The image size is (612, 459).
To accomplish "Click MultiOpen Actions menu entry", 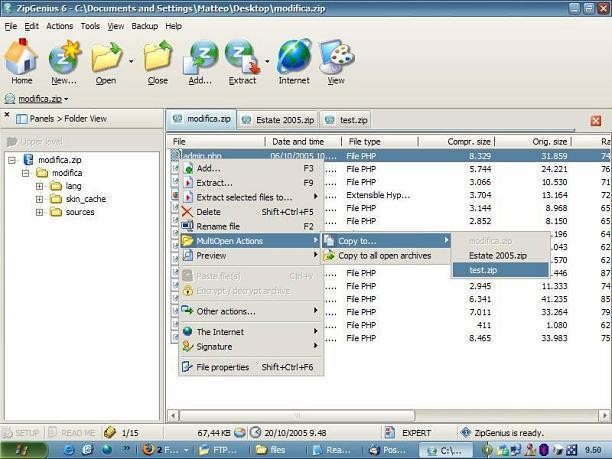I will coord(251,241).
